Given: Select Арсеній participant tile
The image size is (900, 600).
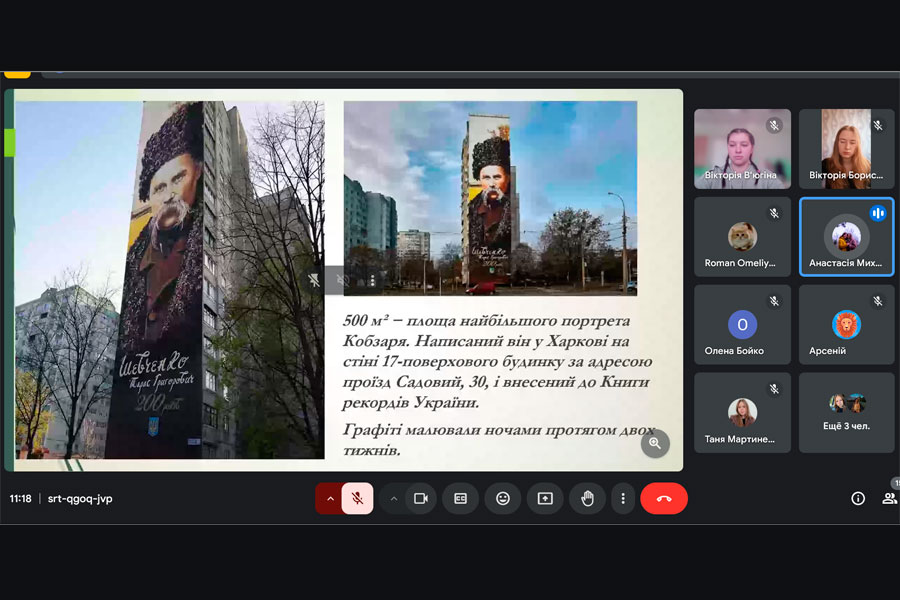Looking at the screenshot, I should pos(847,325).
